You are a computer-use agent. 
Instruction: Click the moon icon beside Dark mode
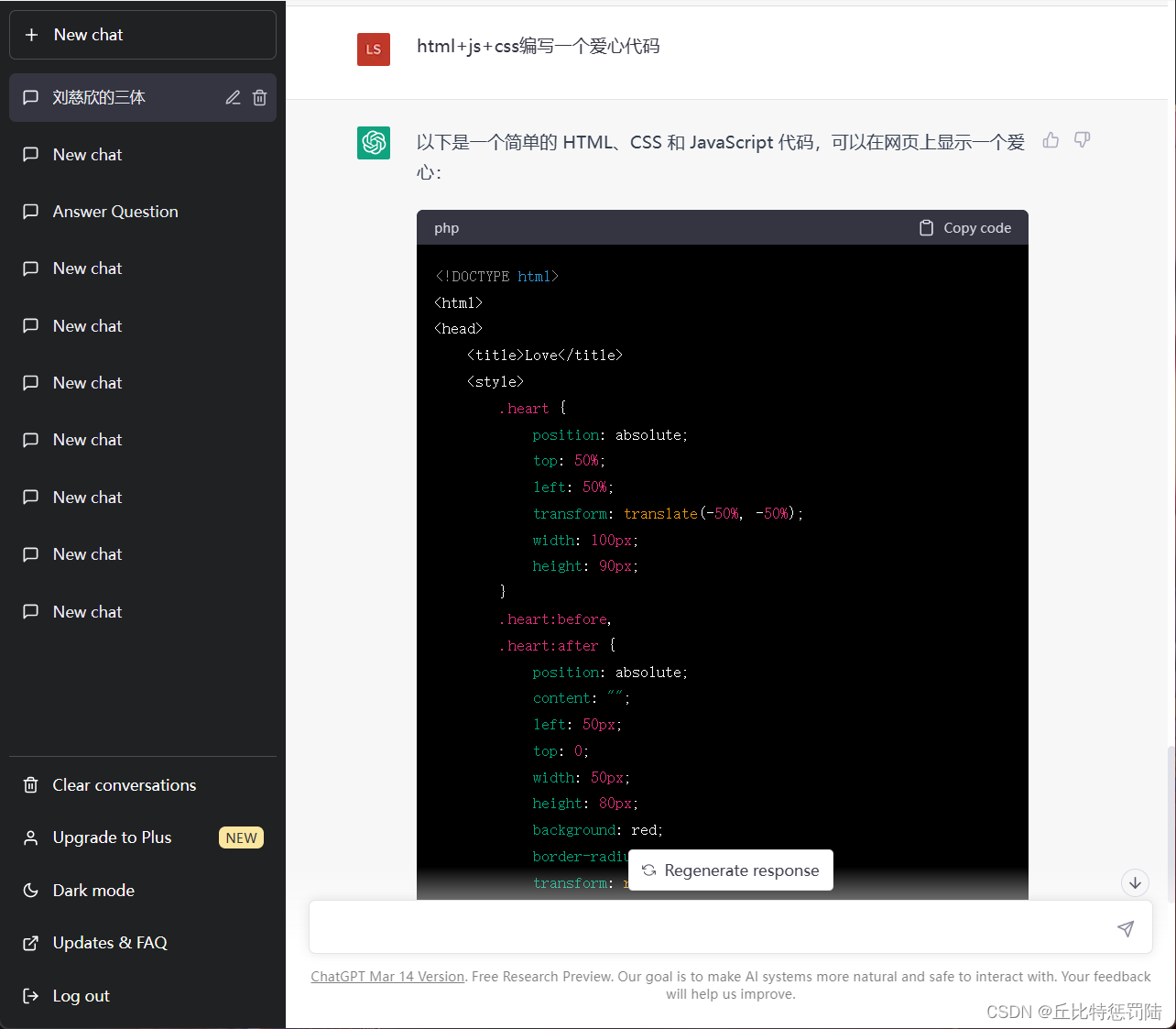coord(30,891)
